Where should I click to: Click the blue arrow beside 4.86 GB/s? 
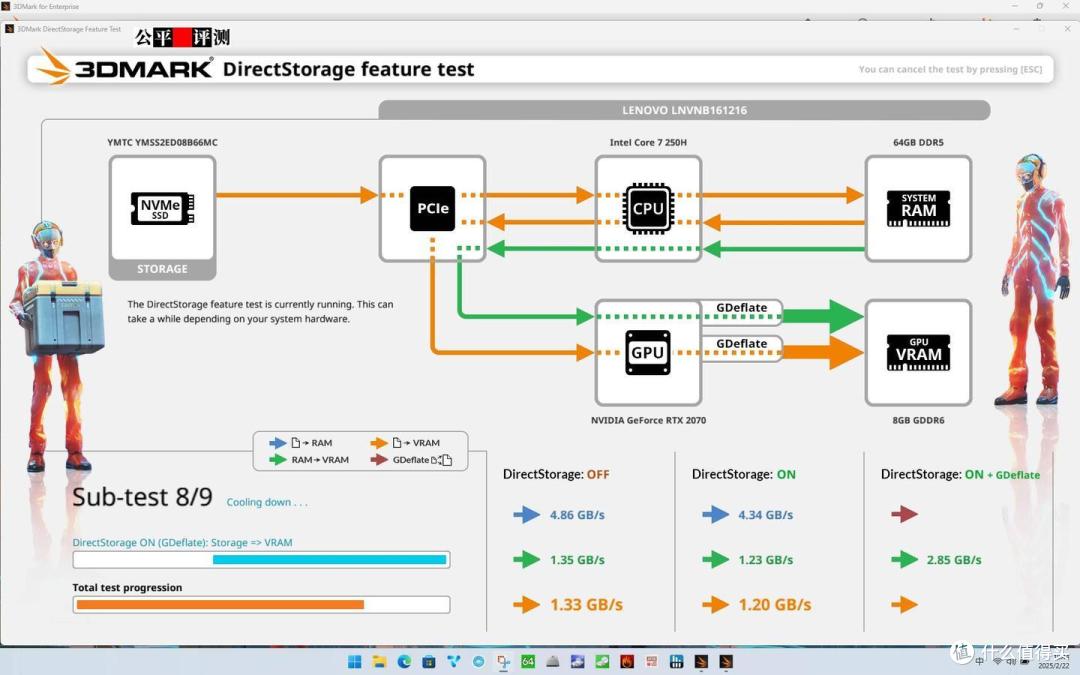527,515
